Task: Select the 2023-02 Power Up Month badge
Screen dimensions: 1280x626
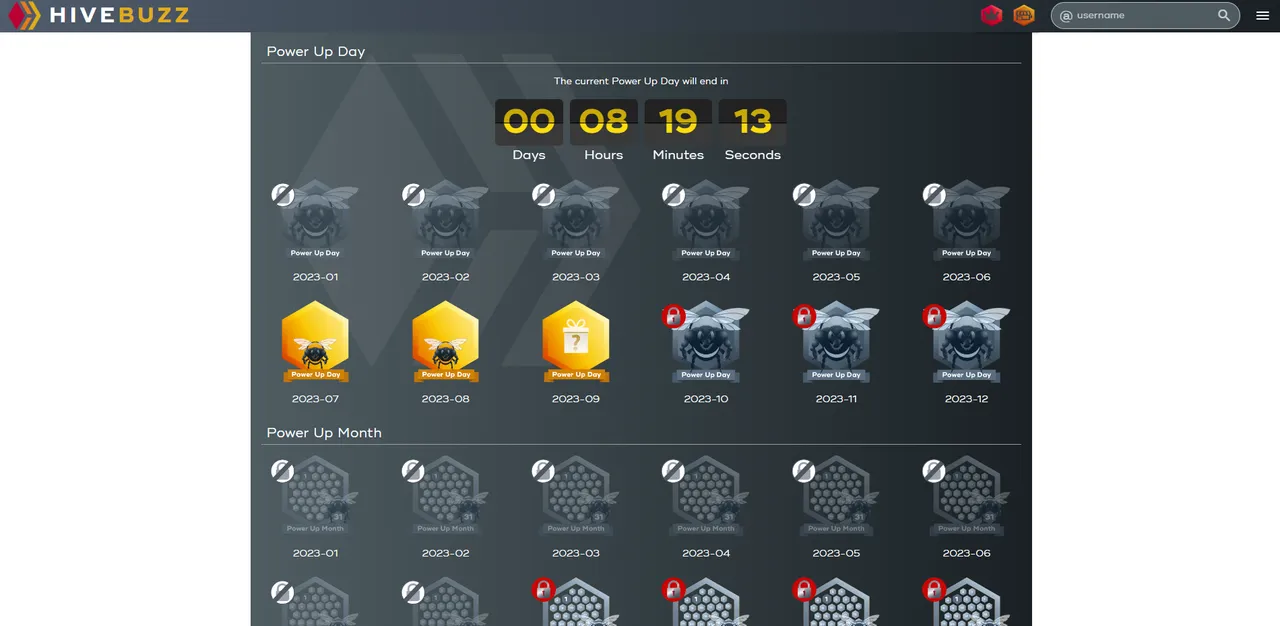Action: [x=445, y=497]
